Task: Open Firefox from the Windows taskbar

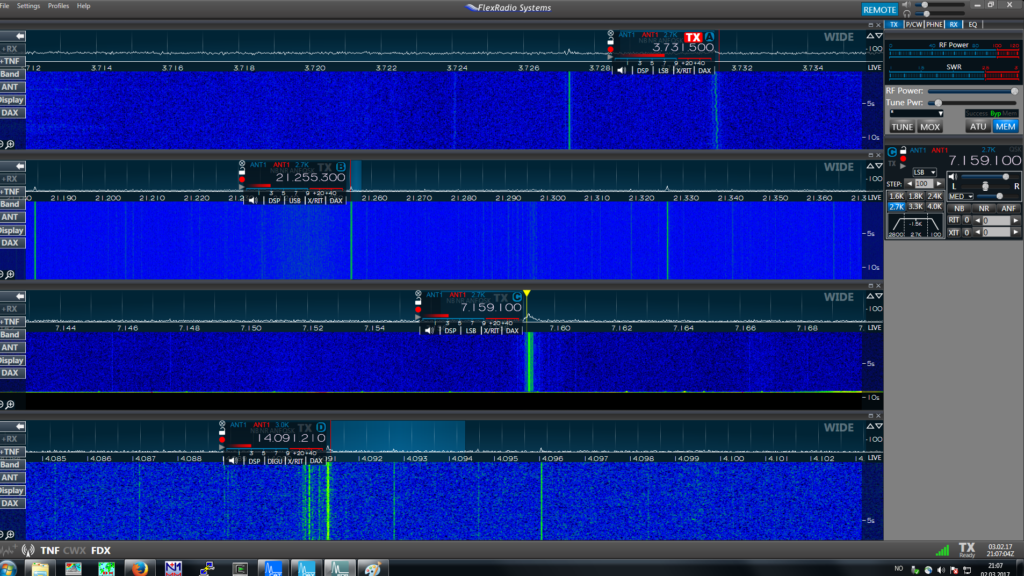Action: coord(140,568)
